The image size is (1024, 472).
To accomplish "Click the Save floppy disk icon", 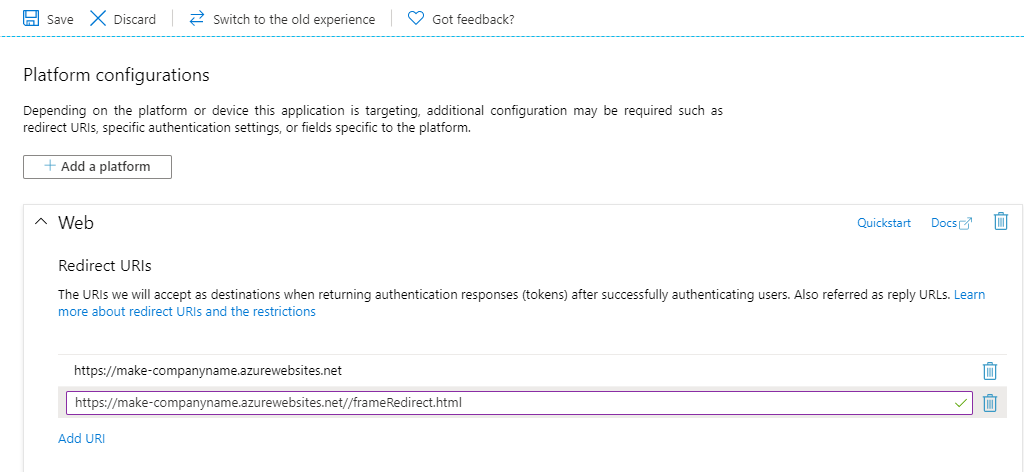I will (31, 19).
